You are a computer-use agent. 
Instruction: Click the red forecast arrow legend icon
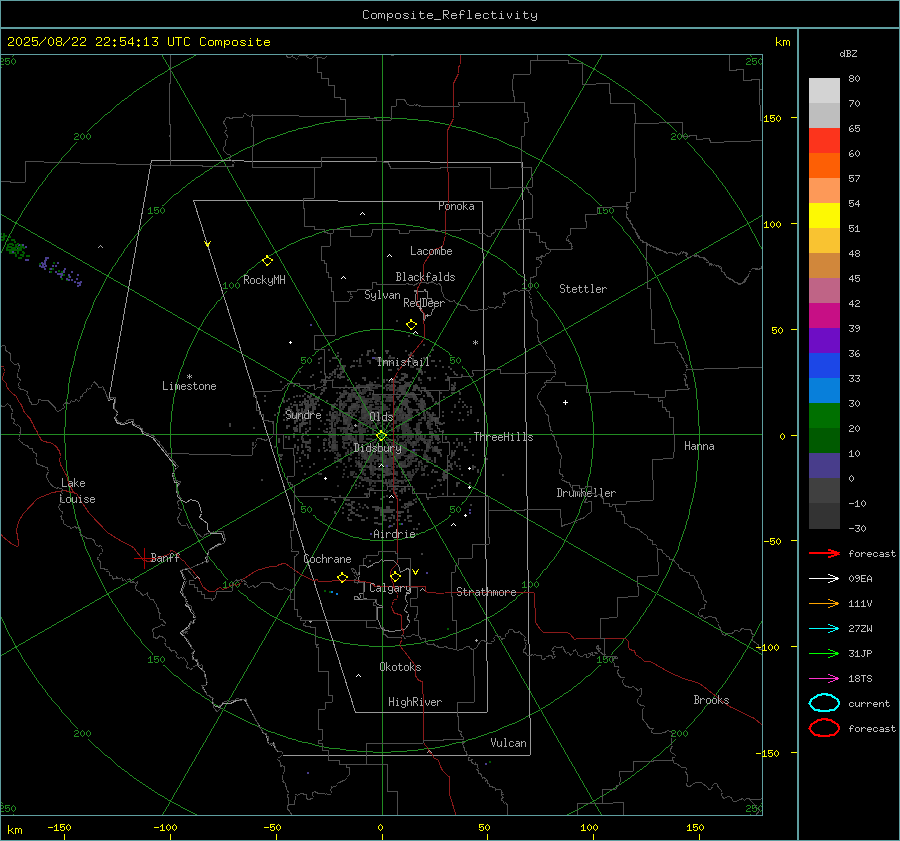click(x=824, y=553)
